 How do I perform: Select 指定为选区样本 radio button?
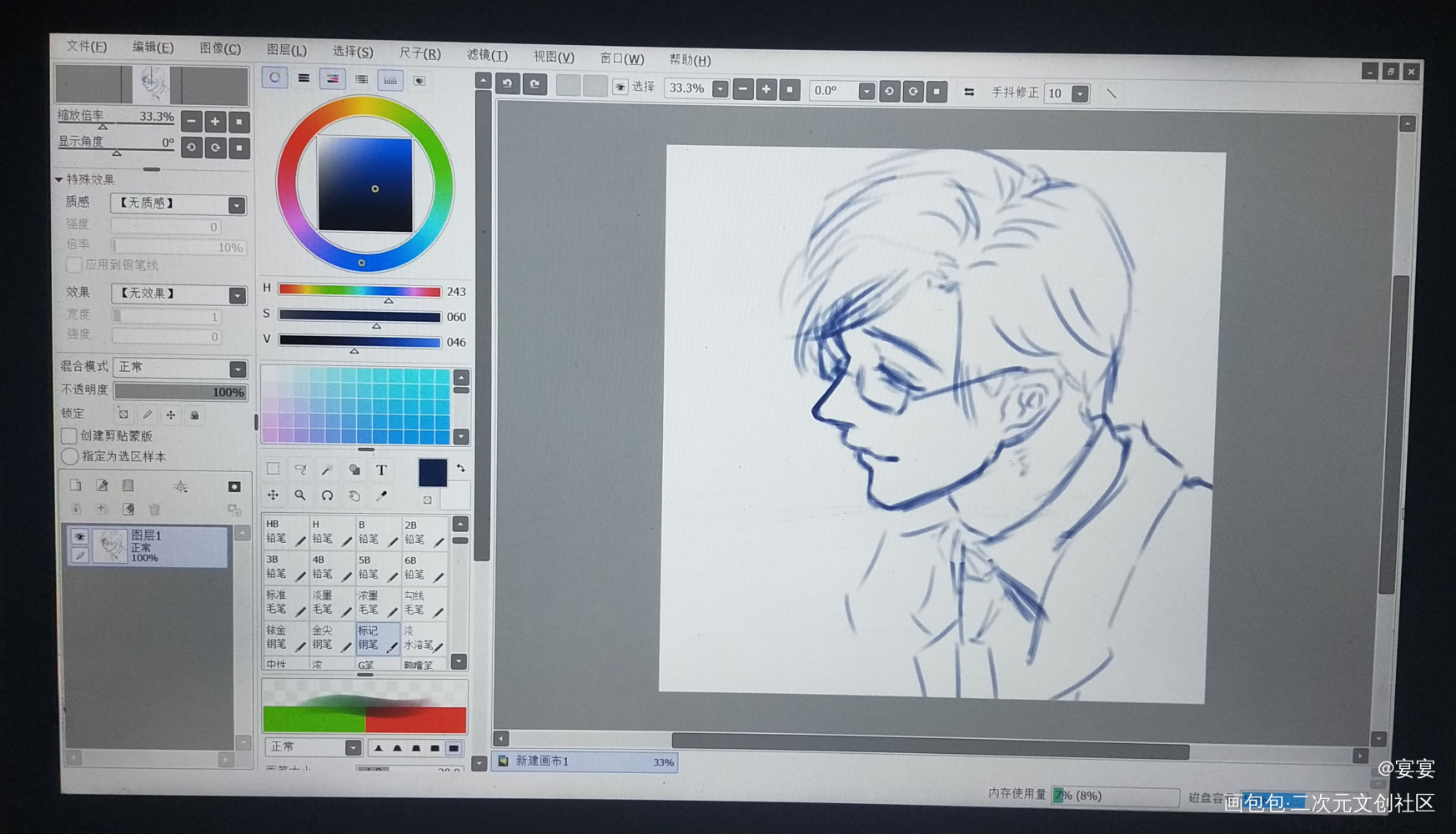[70, 456]
